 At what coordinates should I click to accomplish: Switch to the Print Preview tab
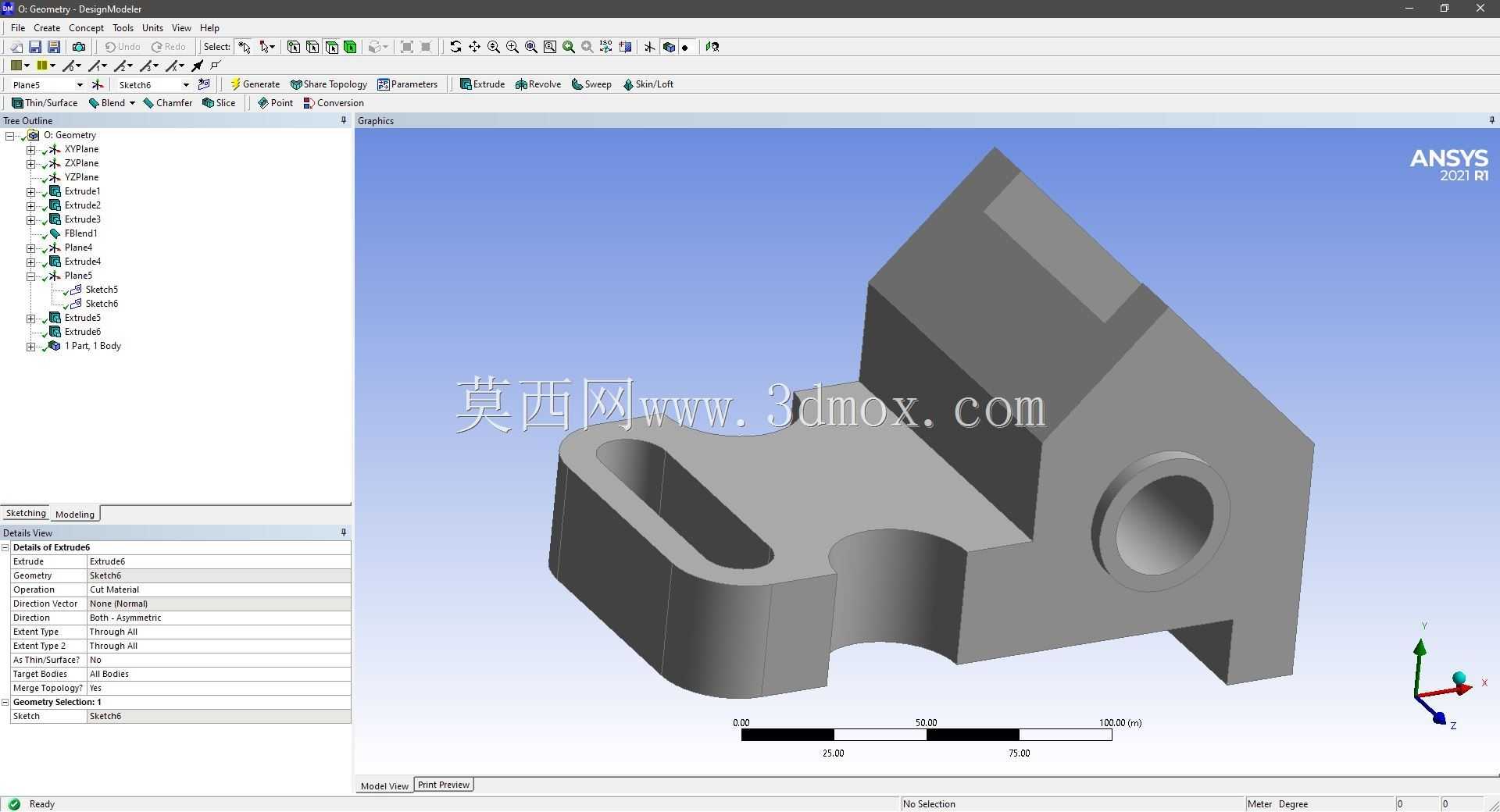point(444,785)
